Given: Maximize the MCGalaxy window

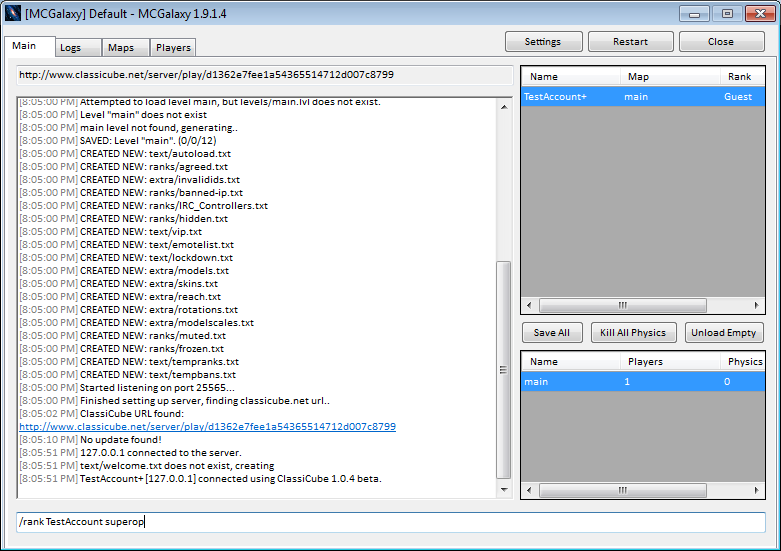Looking at the screenshot, I should [727, 13].
